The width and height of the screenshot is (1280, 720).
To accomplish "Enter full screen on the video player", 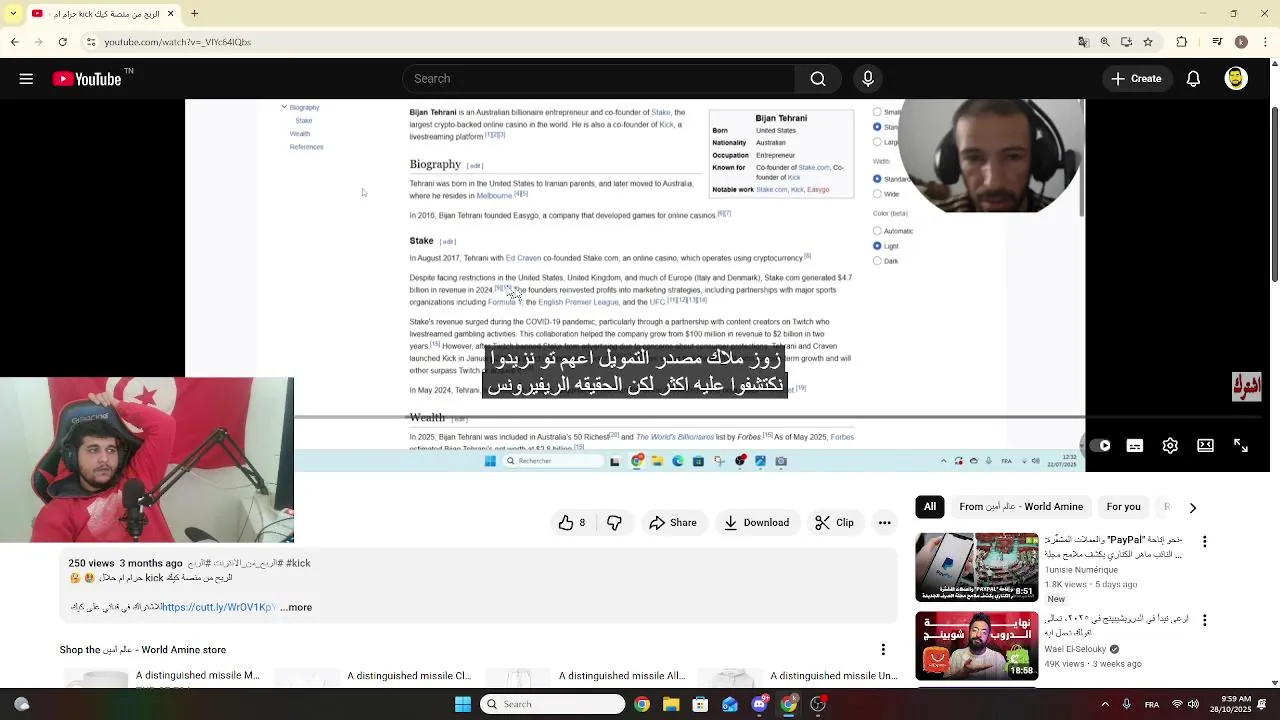I will (1241, 446).
